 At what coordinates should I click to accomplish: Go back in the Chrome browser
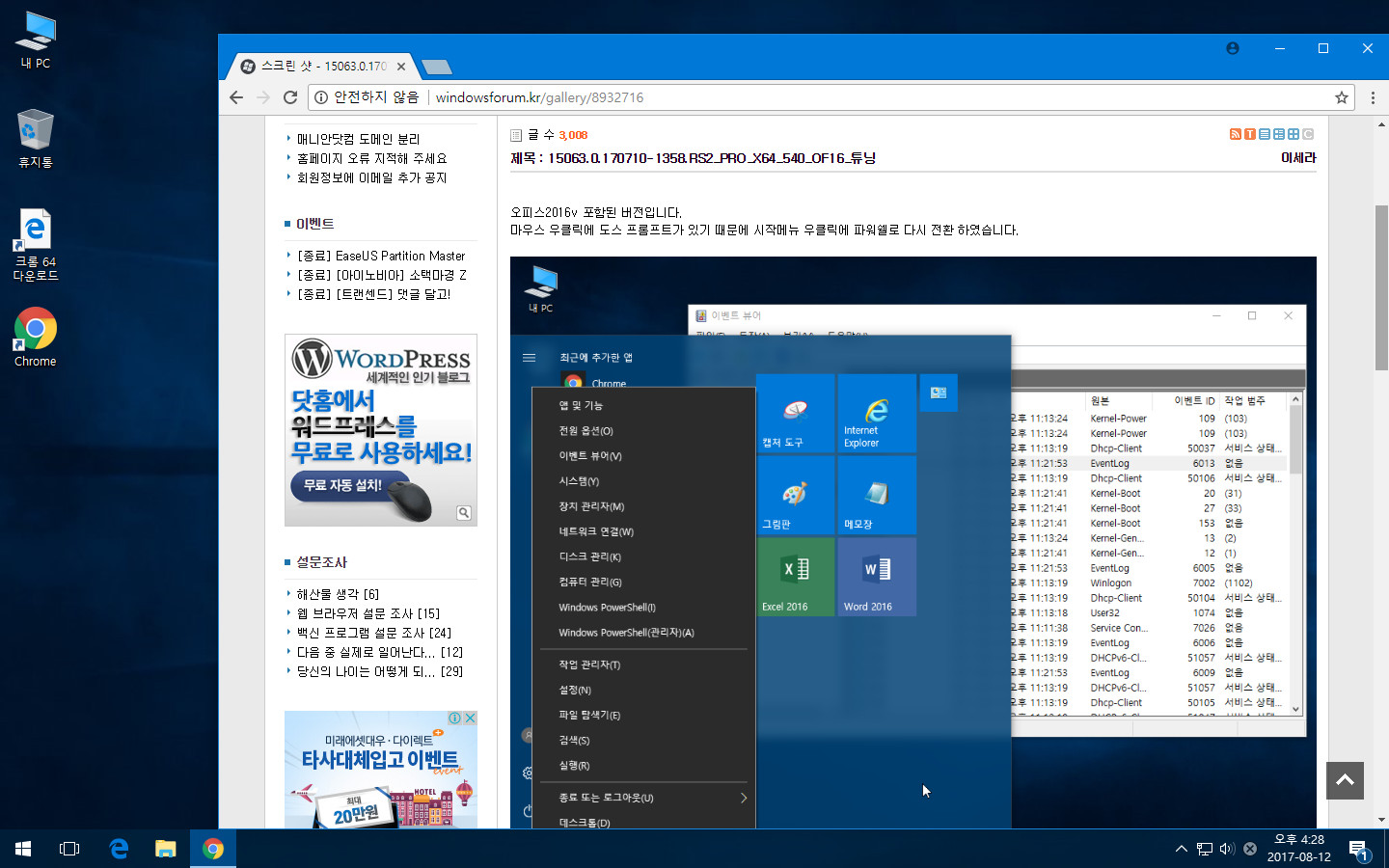pyautogui.click(x=236, y=97)
